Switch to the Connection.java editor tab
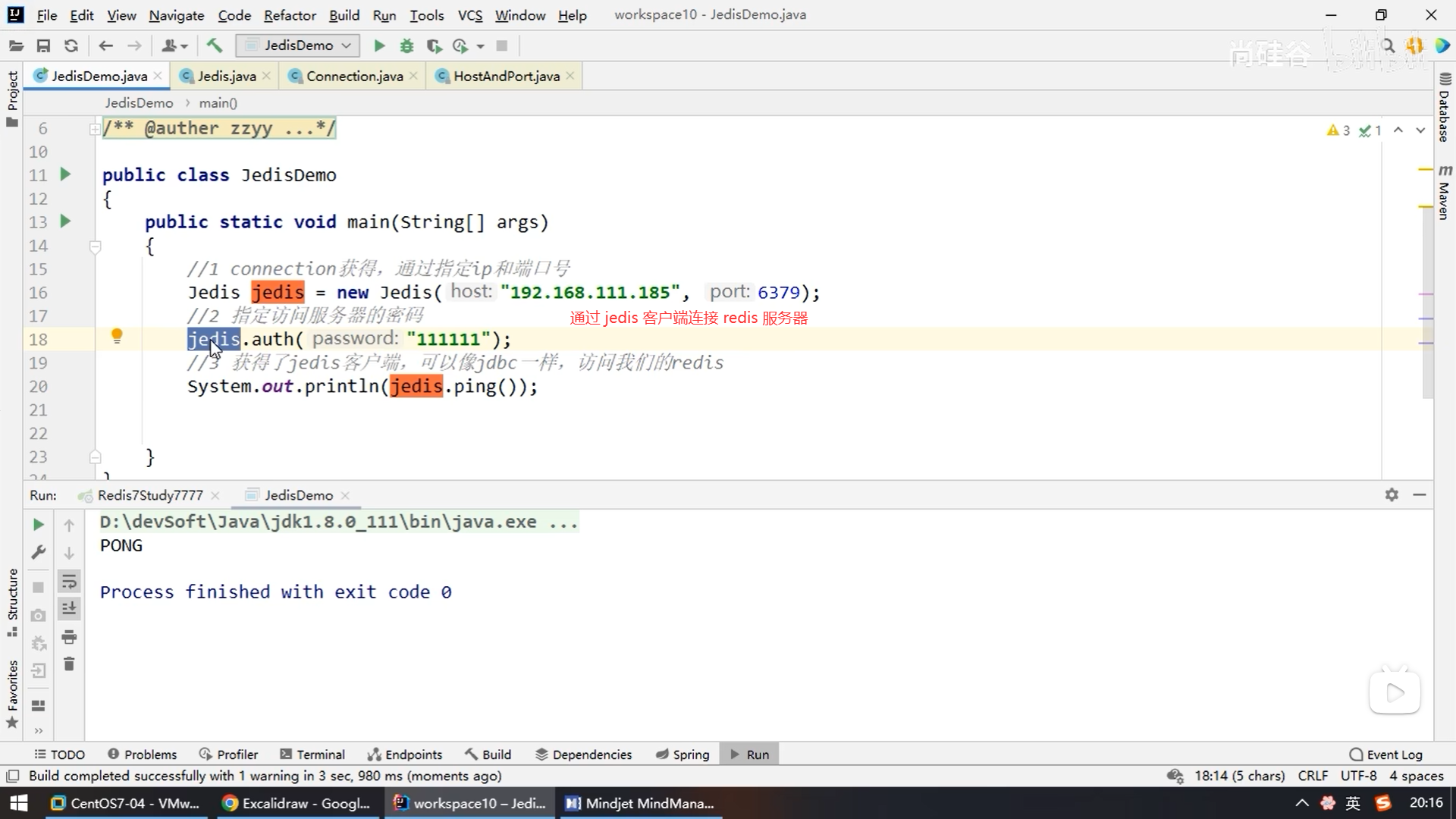This screenshot has height=819, width=1456. click(x=354, y=76)
